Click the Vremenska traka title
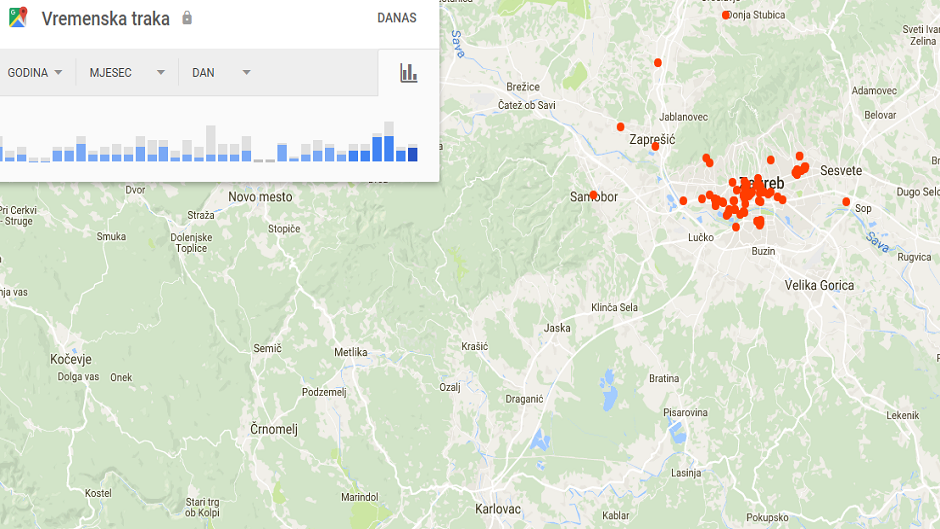Screen dimensions: 940x529 pos(105,18)
